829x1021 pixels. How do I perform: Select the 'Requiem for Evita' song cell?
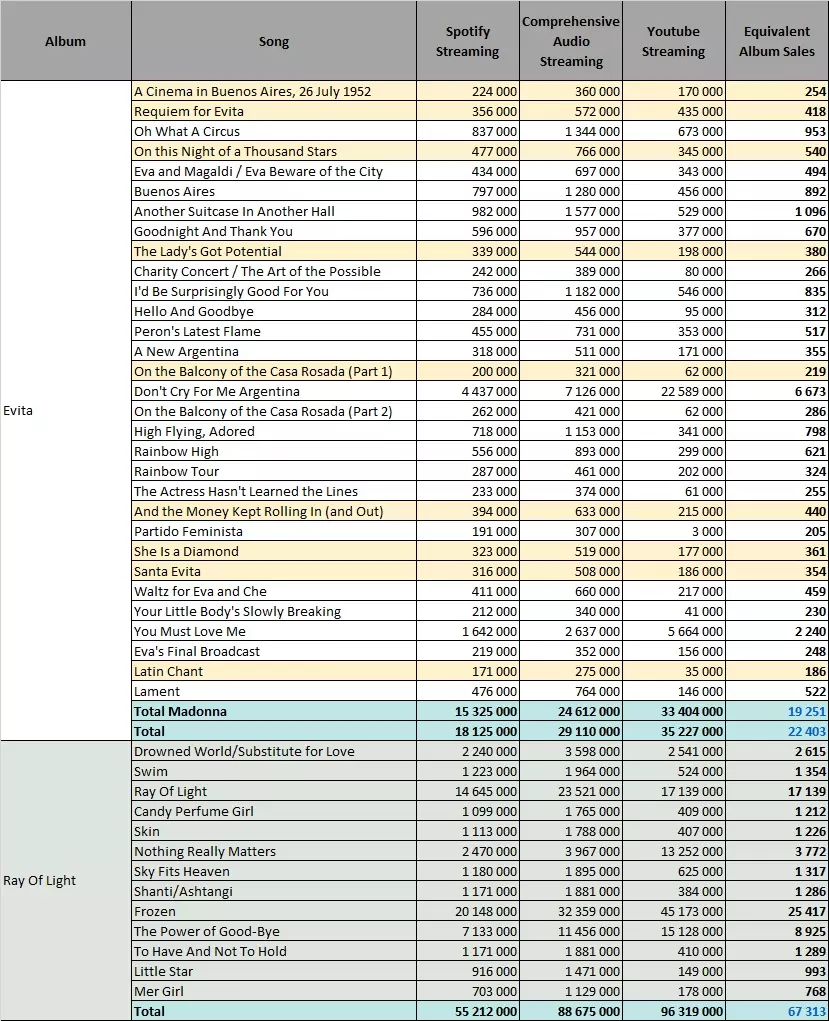(x=274, y=111)
